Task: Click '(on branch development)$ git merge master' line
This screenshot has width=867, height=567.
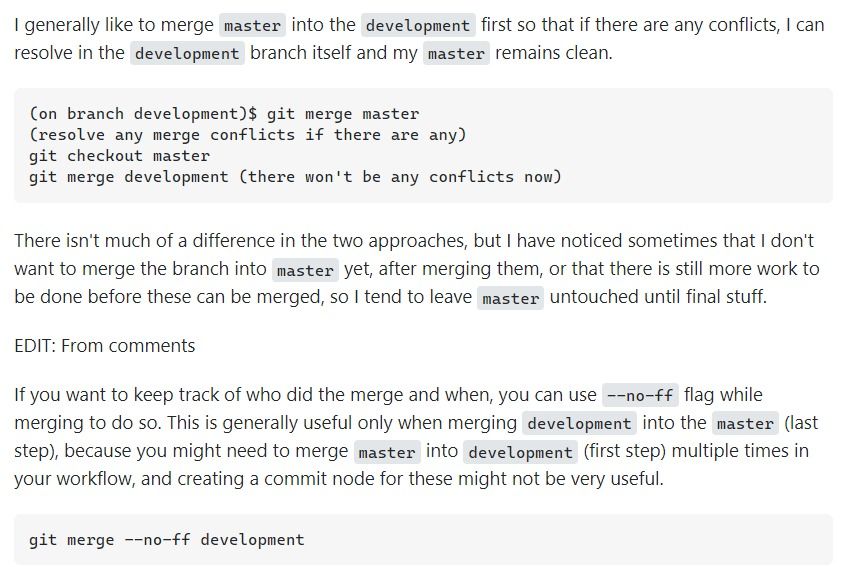Action: tap(224, 114)
